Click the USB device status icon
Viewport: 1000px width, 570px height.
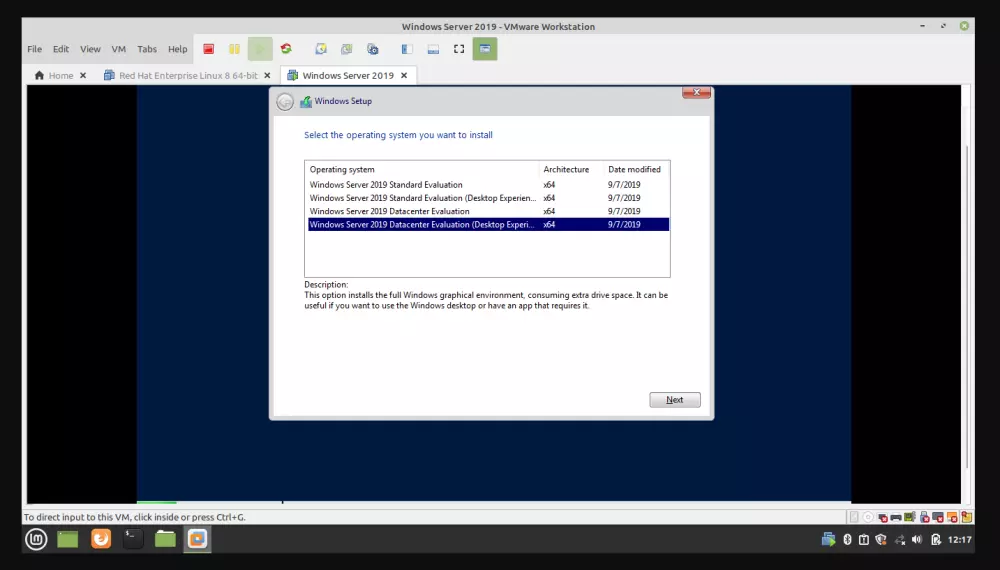coord(924,517)
